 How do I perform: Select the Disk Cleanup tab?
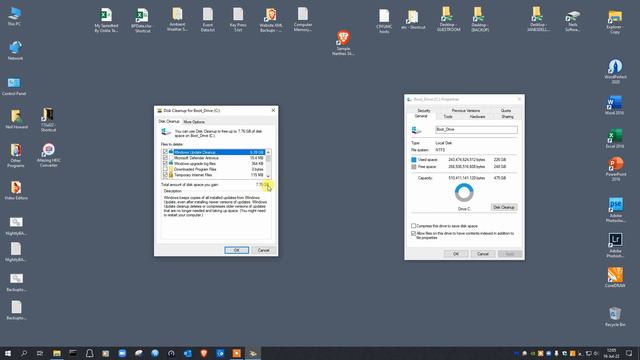(x=169, y=121)
